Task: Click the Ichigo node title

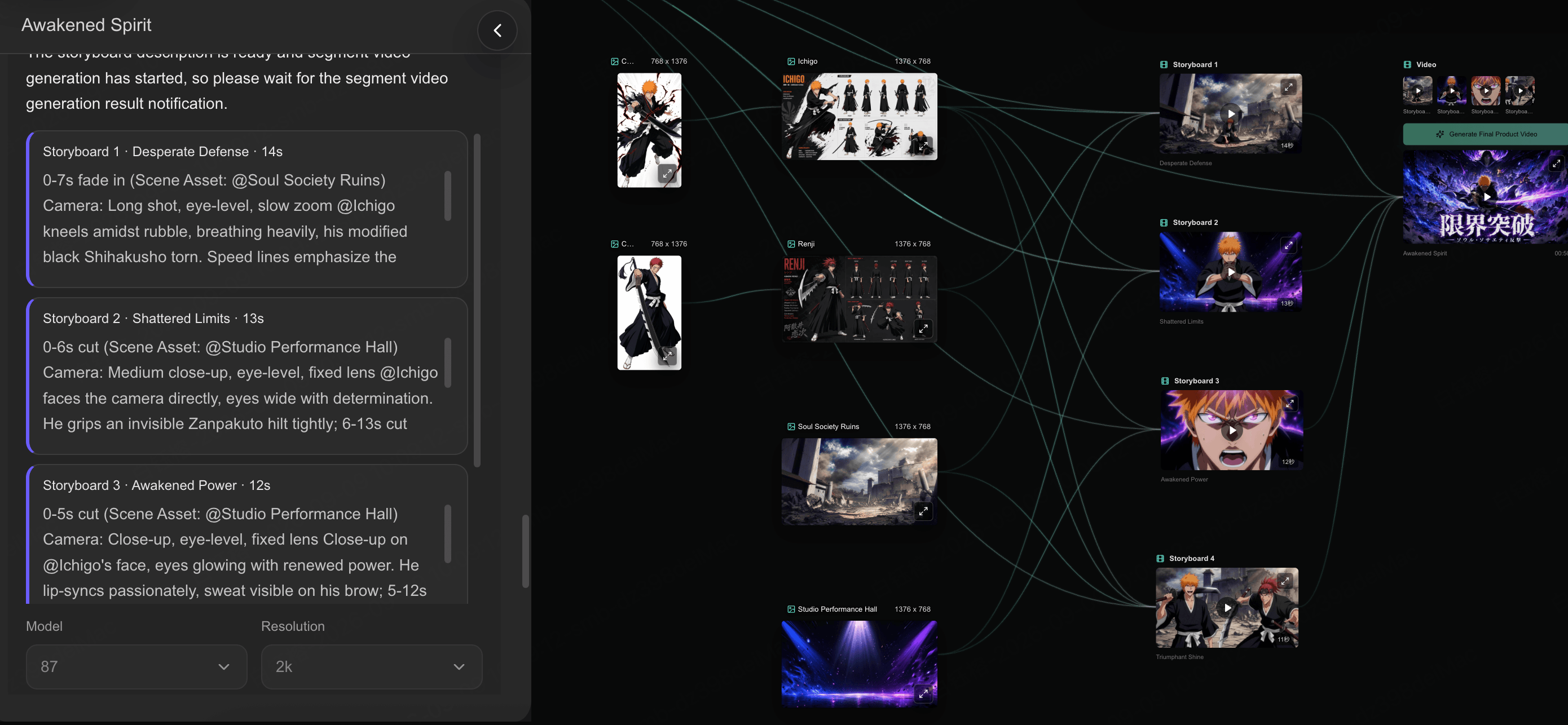Action: (x=807, y=61)
